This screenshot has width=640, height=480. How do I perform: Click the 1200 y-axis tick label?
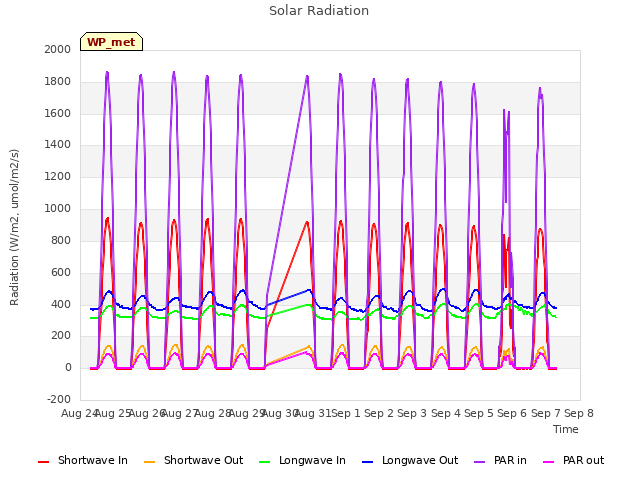58,176
